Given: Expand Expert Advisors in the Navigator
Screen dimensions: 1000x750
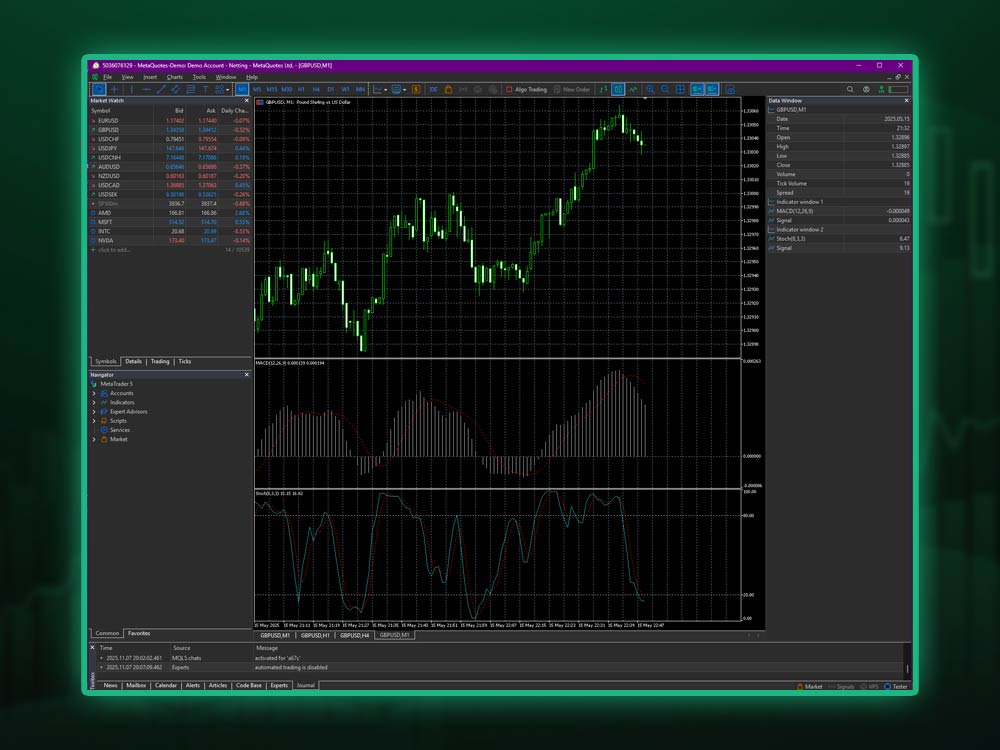Looking at the screenshot, I should (94, 411).
